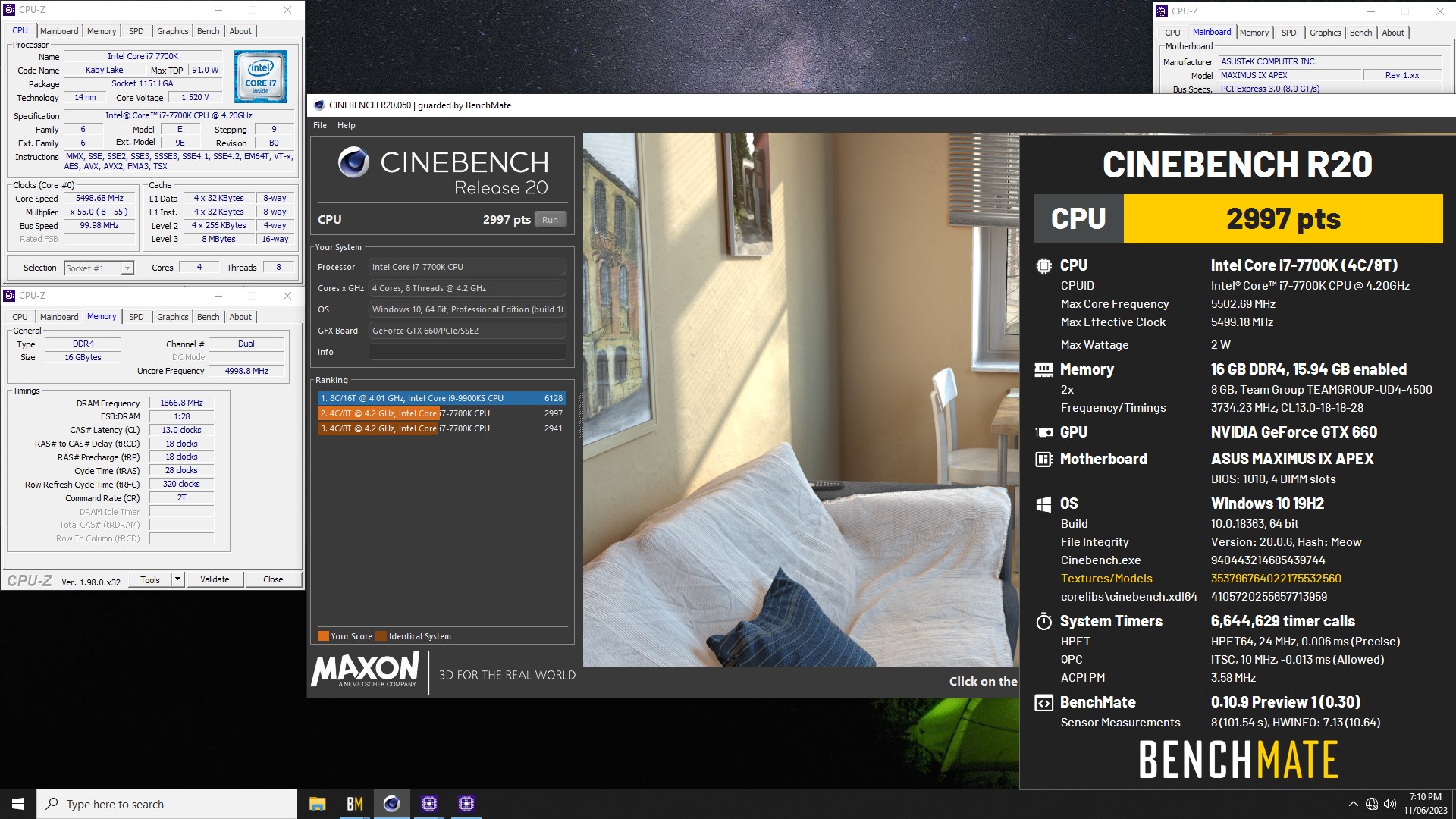Click the CPU-Z Tools button
This screenshot has width=1456, height=819.
pyautogui.click(x=150, y=579)
